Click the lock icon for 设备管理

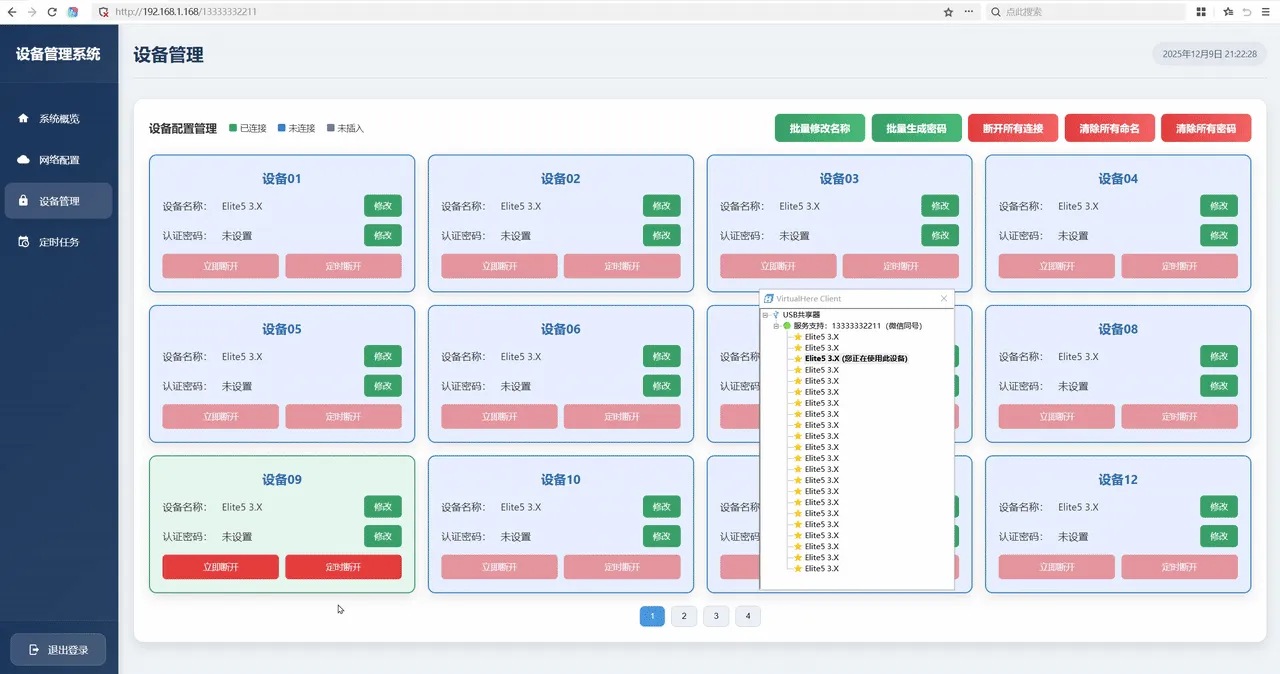pyautogui.click(x=23, y=201)
